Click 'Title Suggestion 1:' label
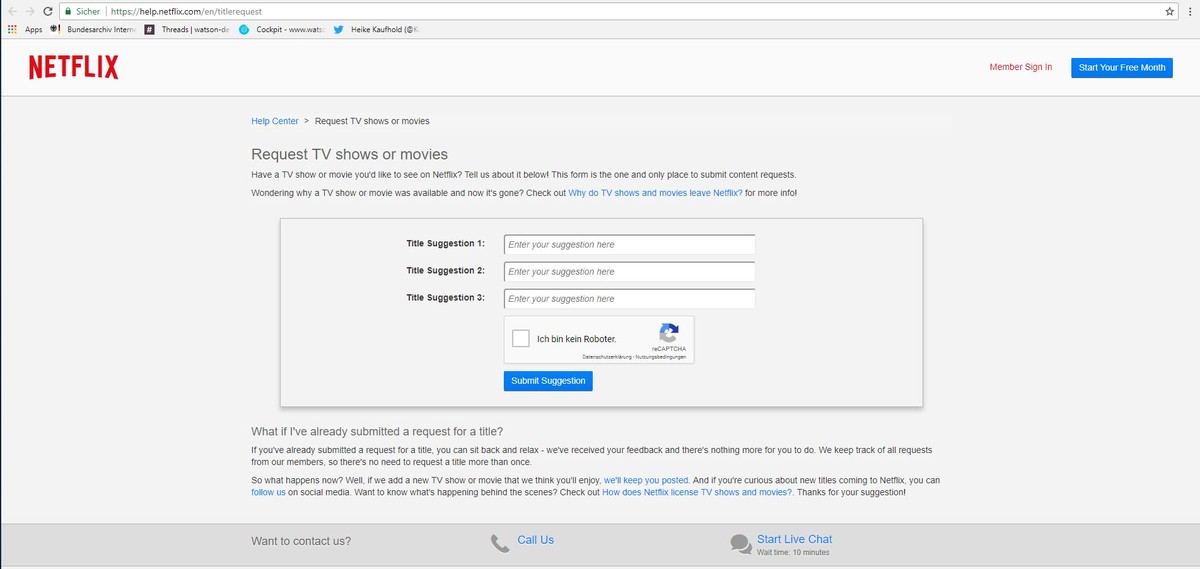 point(445,244)
